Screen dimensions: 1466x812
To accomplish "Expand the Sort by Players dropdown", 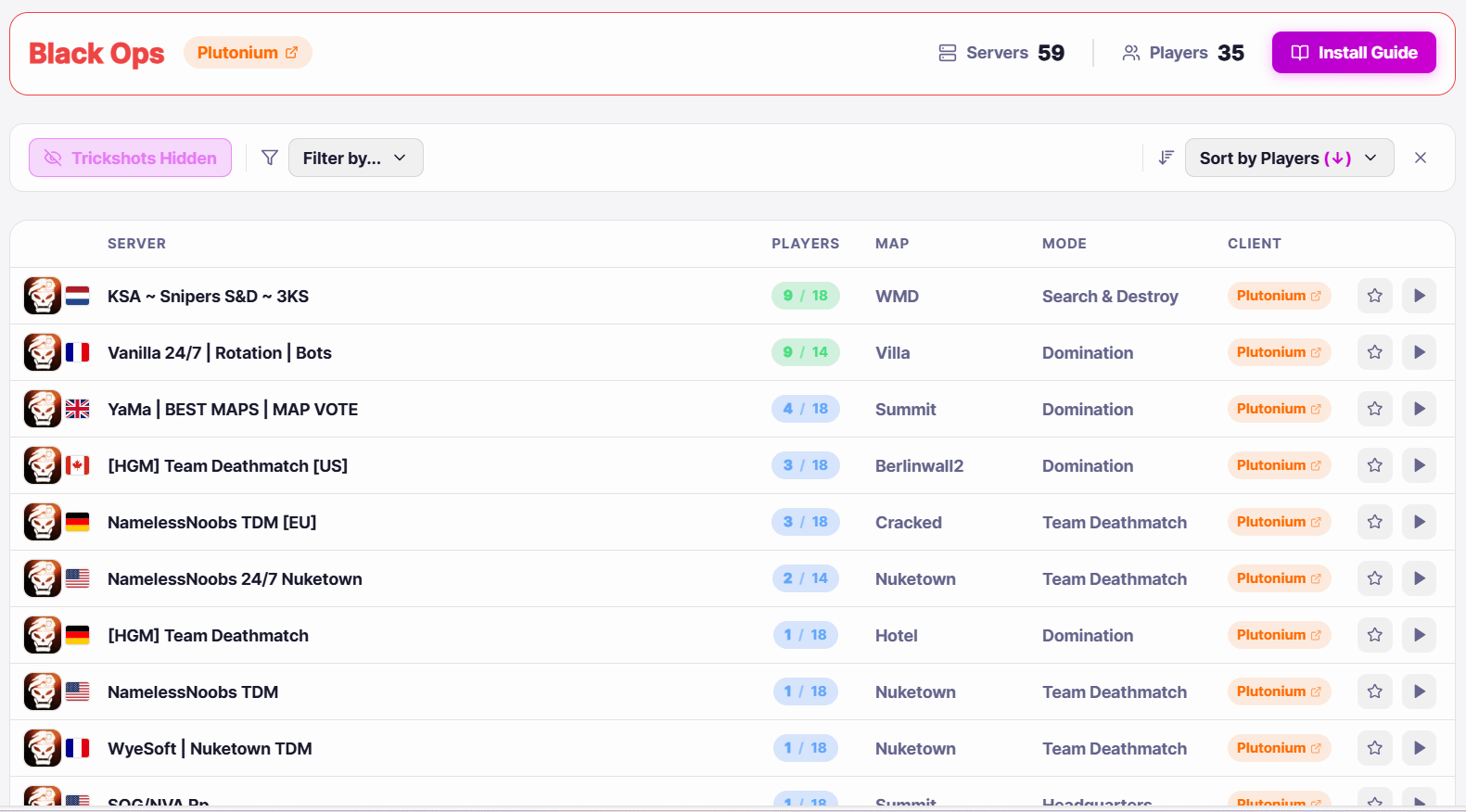I will 1288,158.
